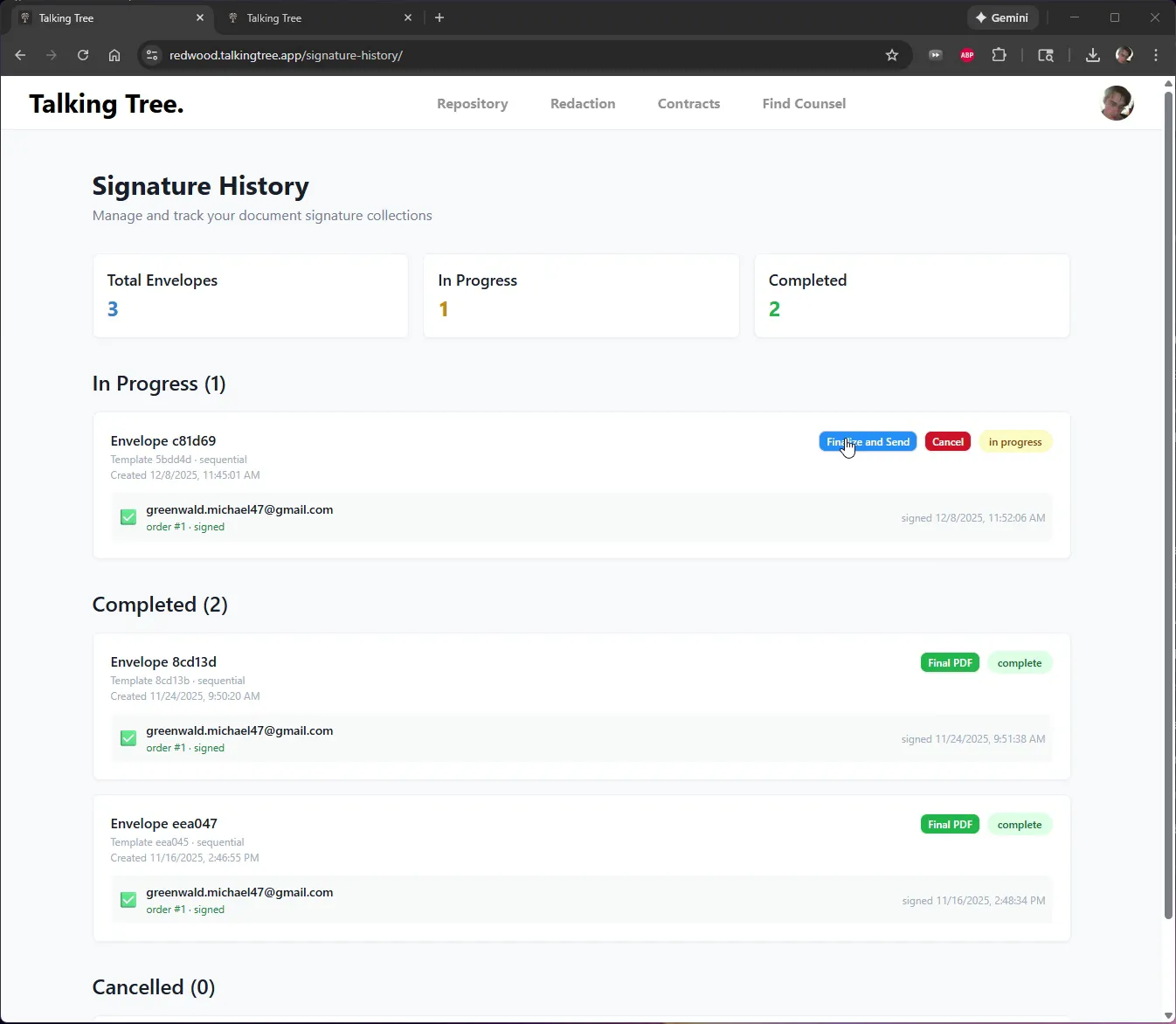The height and width of the screenshot is (1024, 1176).
Task: Click the page vertical scrollbar thumb
Action: pos(1168,505)
